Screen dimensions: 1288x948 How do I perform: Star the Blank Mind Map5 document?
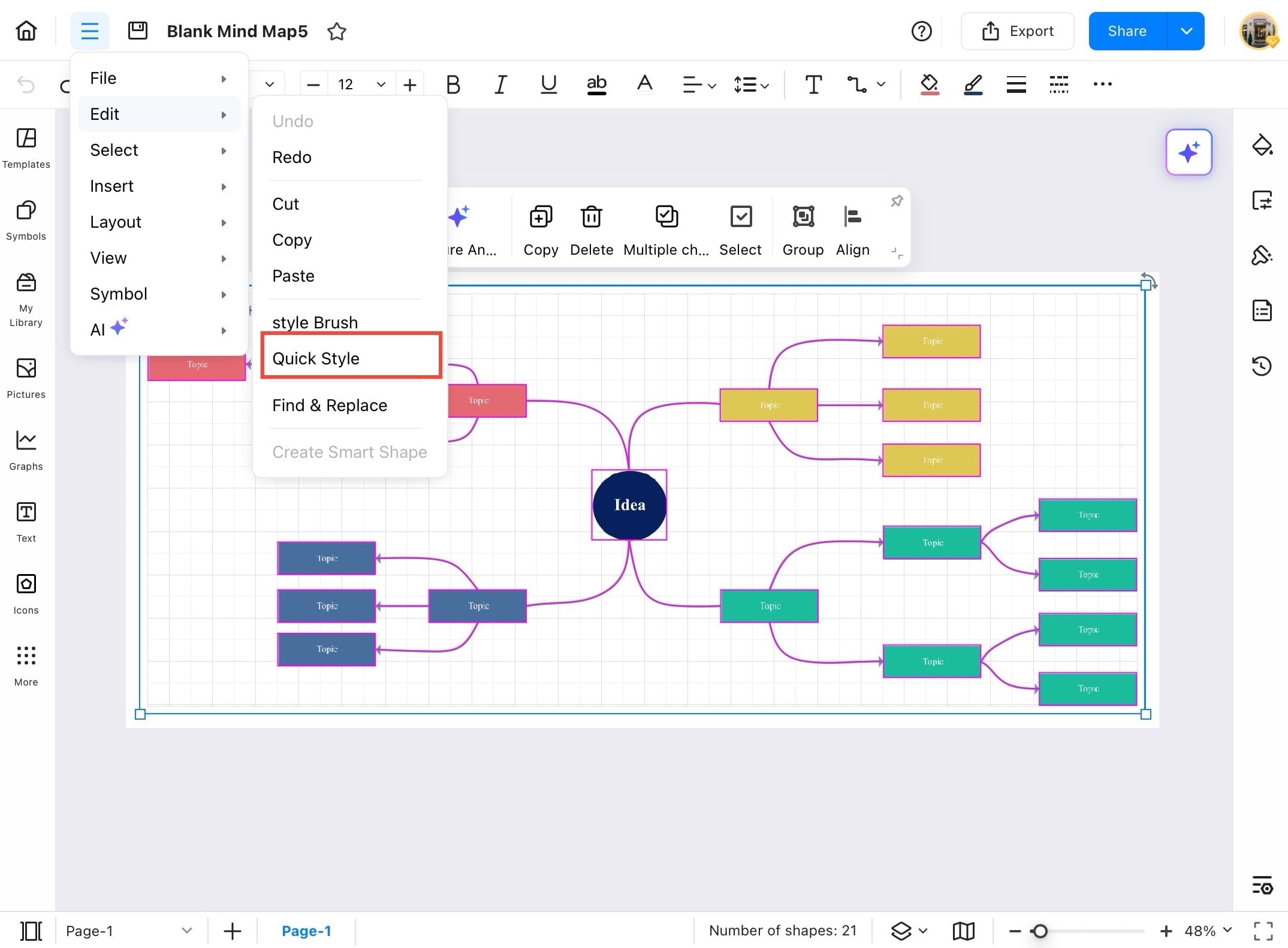[336, 31]
